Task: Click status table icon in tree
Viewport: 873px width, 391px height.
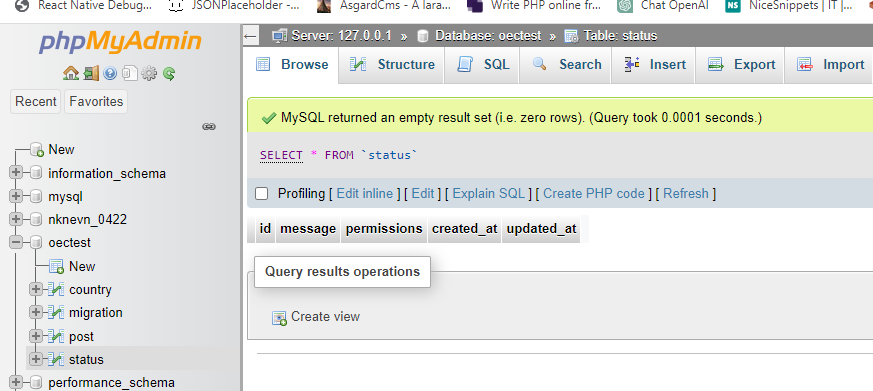Action: tap(56, 359)
